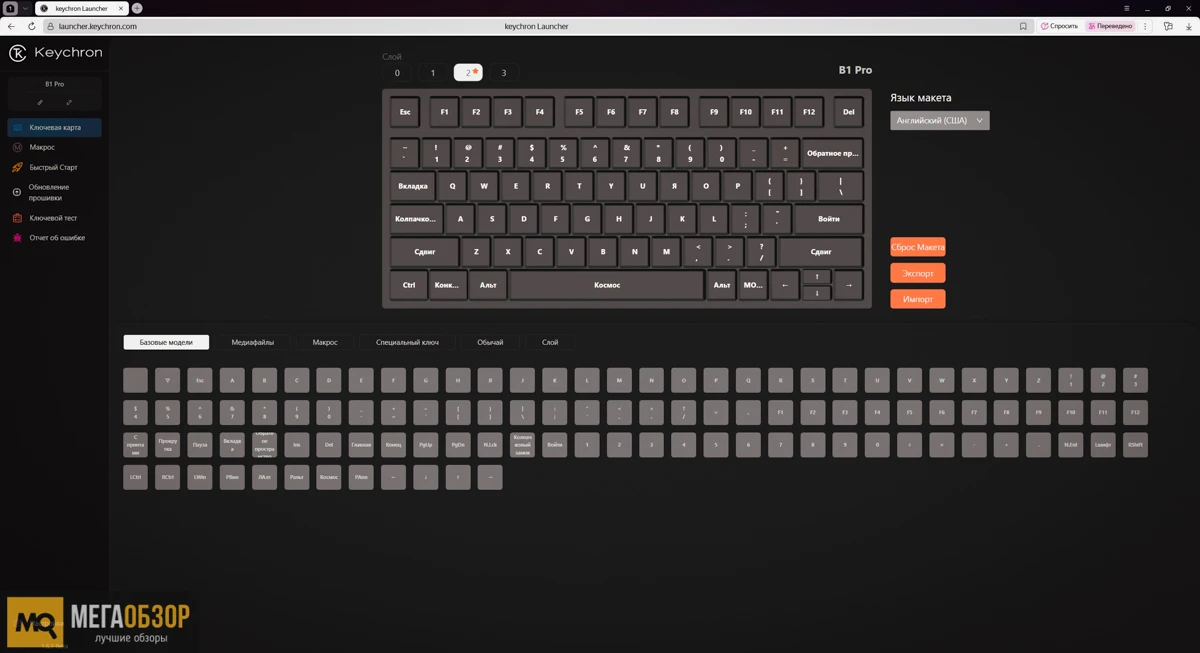Viewport: 1200px width, 653px height.
Task: Switch to layer 1
Action: point(432,73)
